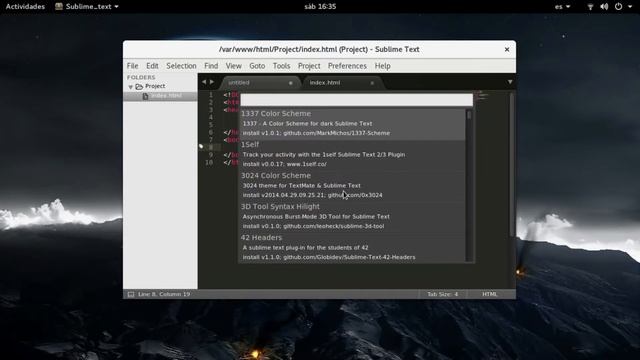Click the editor vertical scrollbar
This screenshot has height=360, width=640.
point(512,164)
